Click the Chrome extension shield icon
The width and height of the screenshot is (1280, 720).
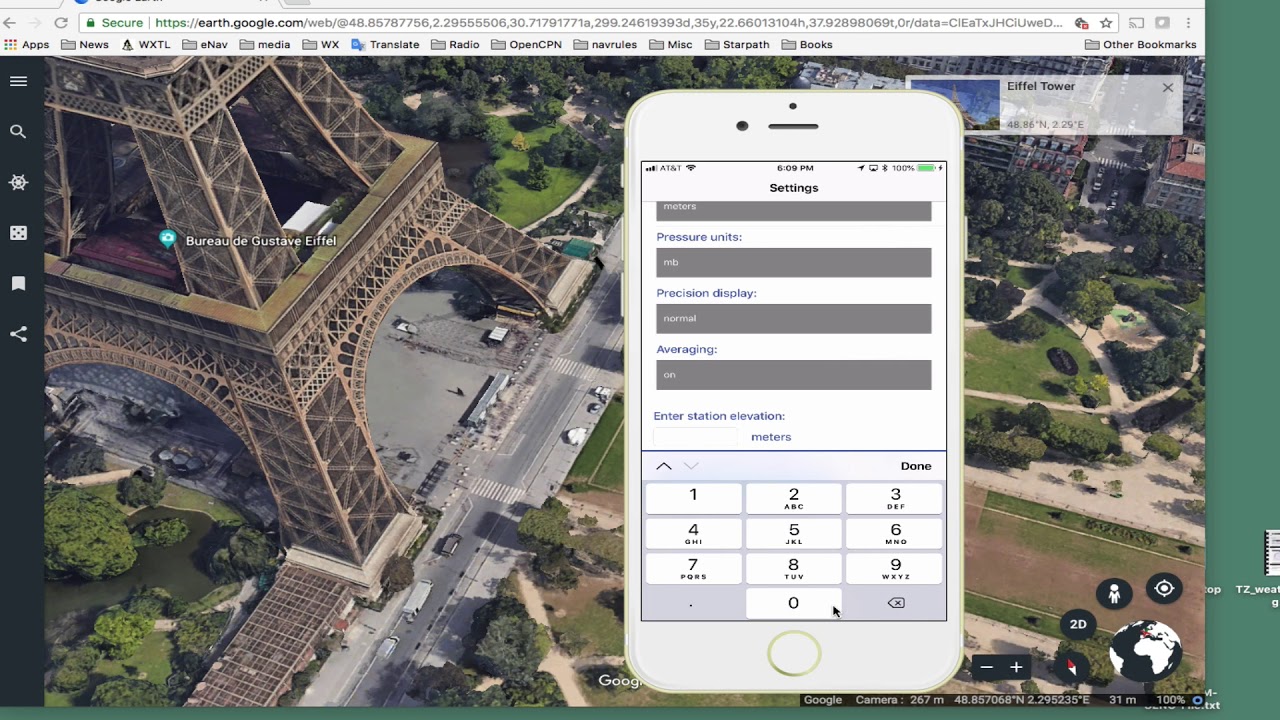[1162, 22]
